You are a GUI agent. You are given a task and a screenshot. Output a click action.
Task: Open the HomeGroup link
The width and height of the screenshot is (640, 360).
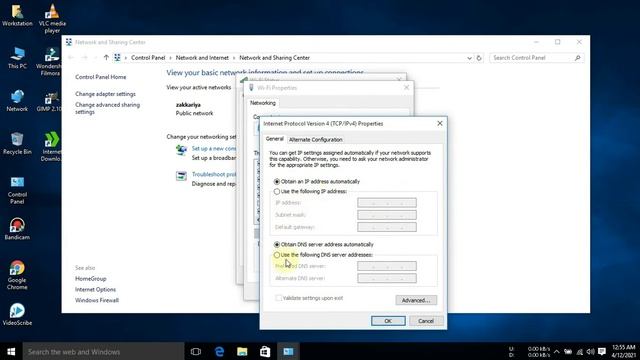(x=91, y=279)
